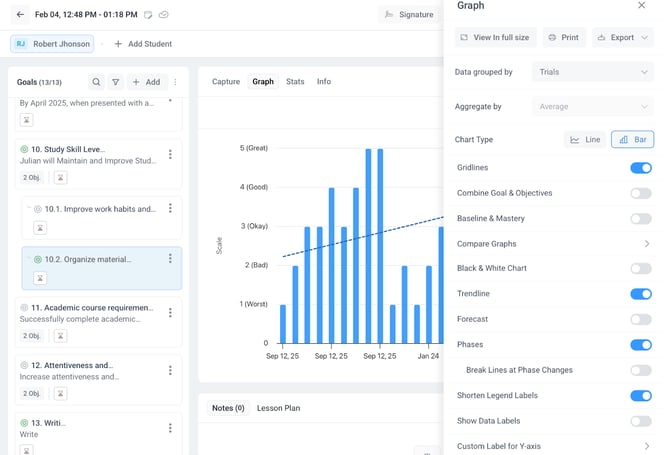Open the goals filter icon

click(x=116, y=82)
